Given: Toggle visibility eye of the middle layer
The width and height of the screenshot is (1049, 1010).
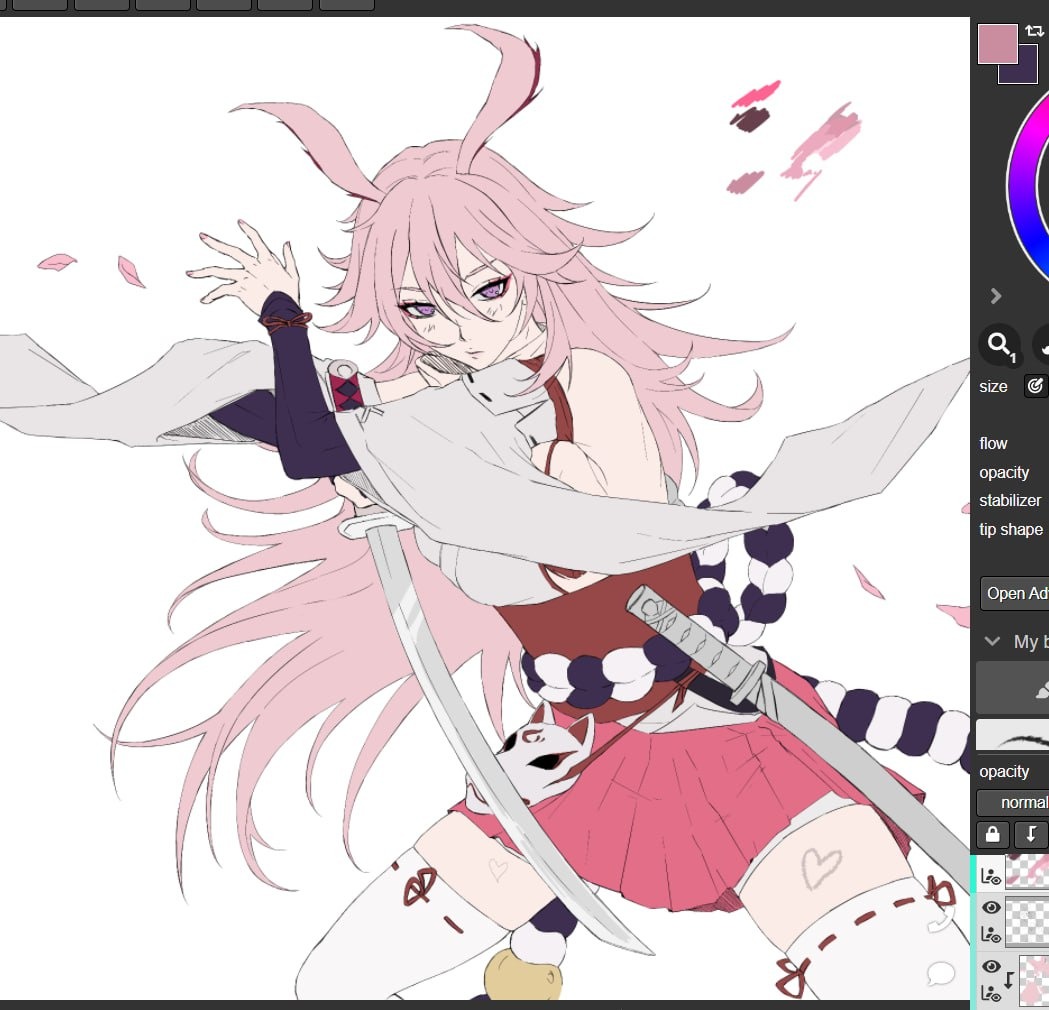Looking at the screenshot, I should pyautogui.click(x=991, y=908).
